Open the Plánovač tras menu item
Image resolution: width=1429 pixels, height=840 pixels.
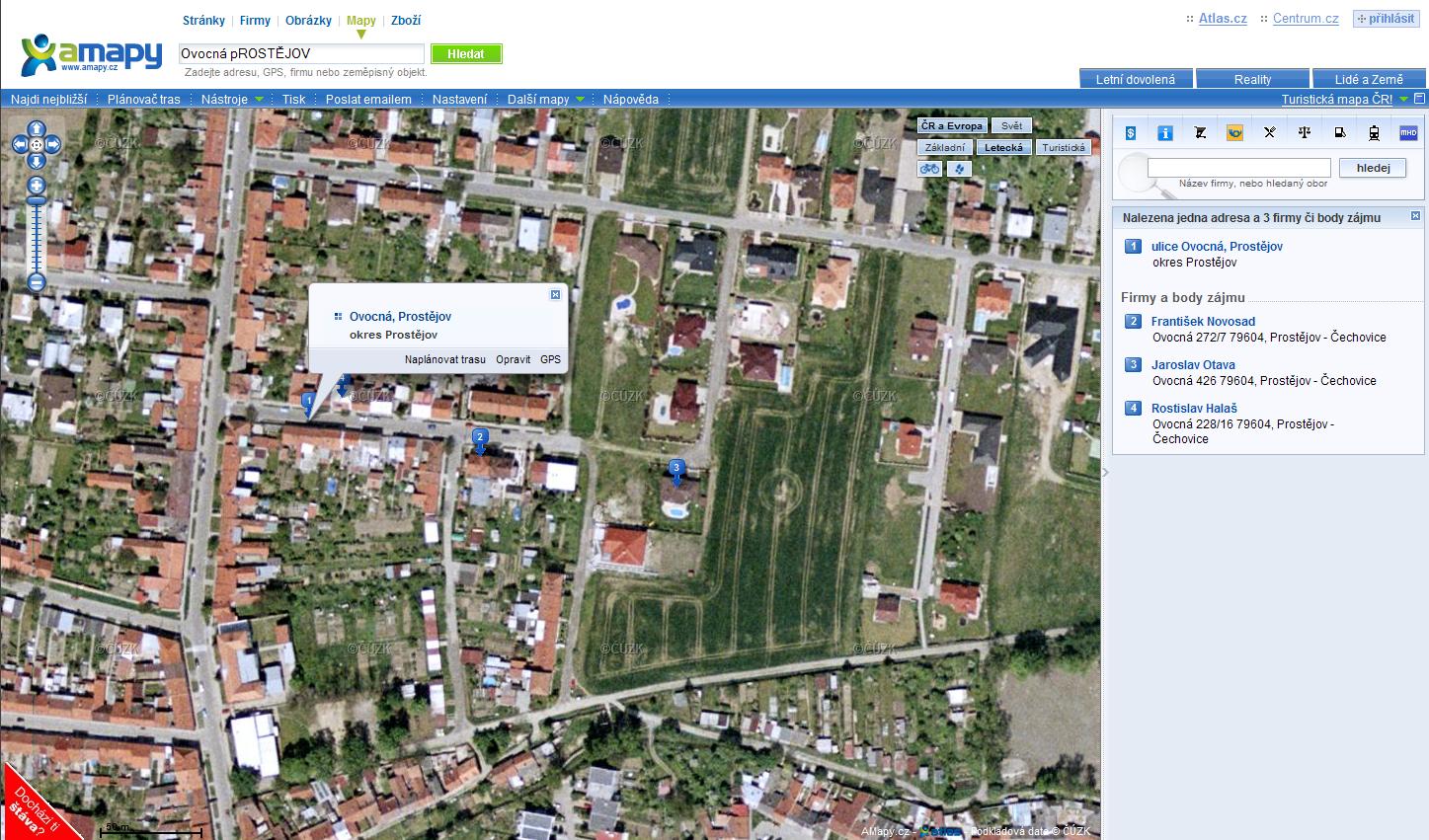[x=144, y=99]
